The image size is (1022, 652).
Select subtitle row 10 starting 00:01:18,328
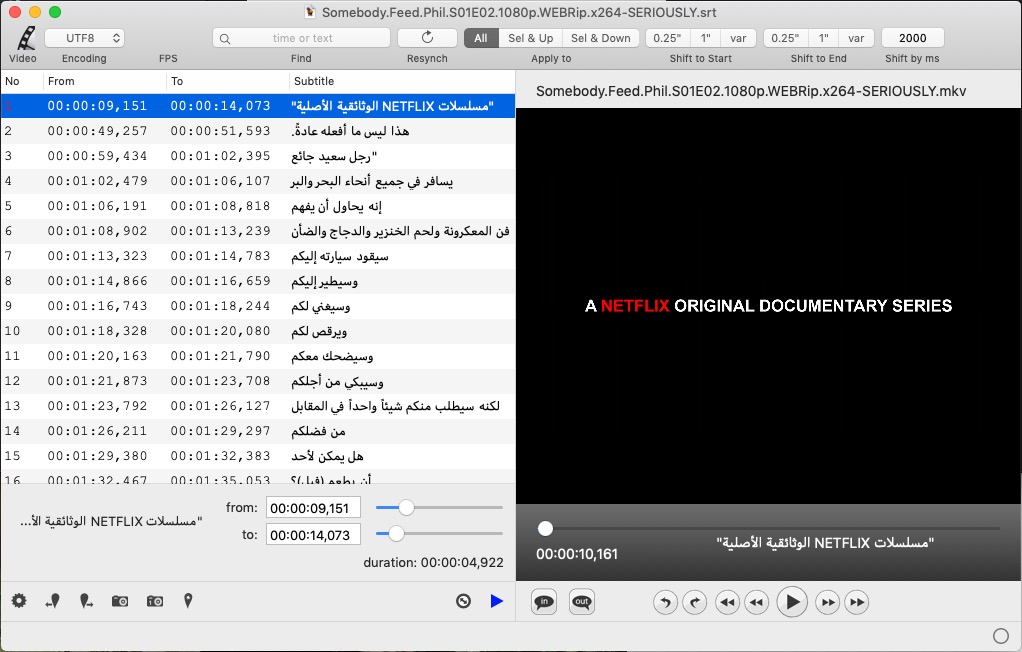point(258,331)
